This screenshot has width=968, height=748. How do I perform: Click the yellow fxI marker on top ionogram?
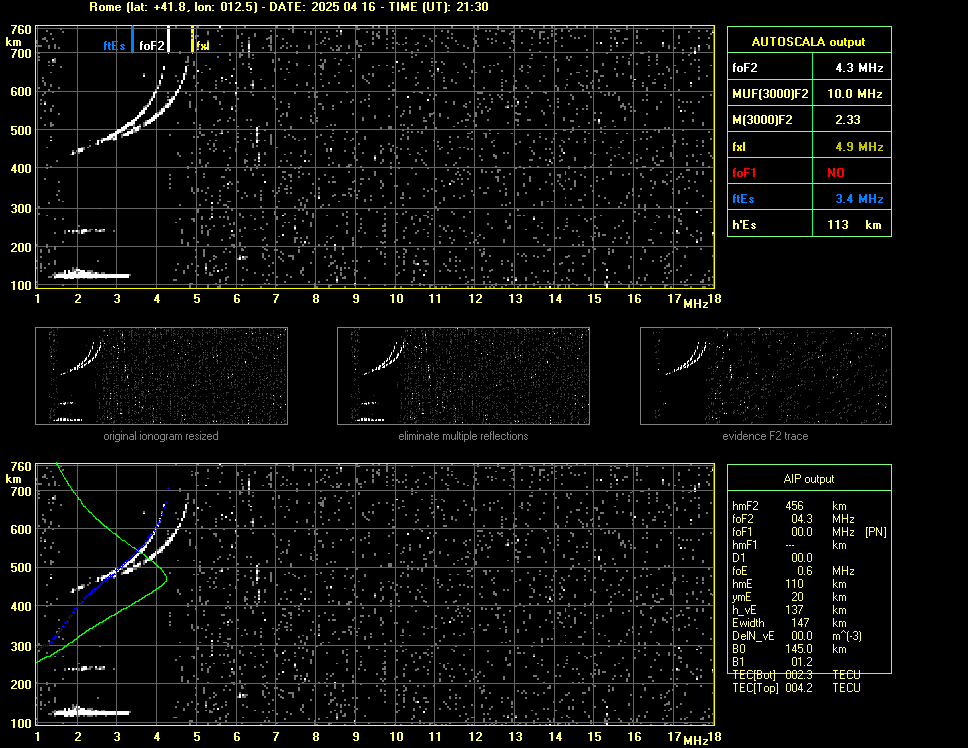tap(193, 39)
